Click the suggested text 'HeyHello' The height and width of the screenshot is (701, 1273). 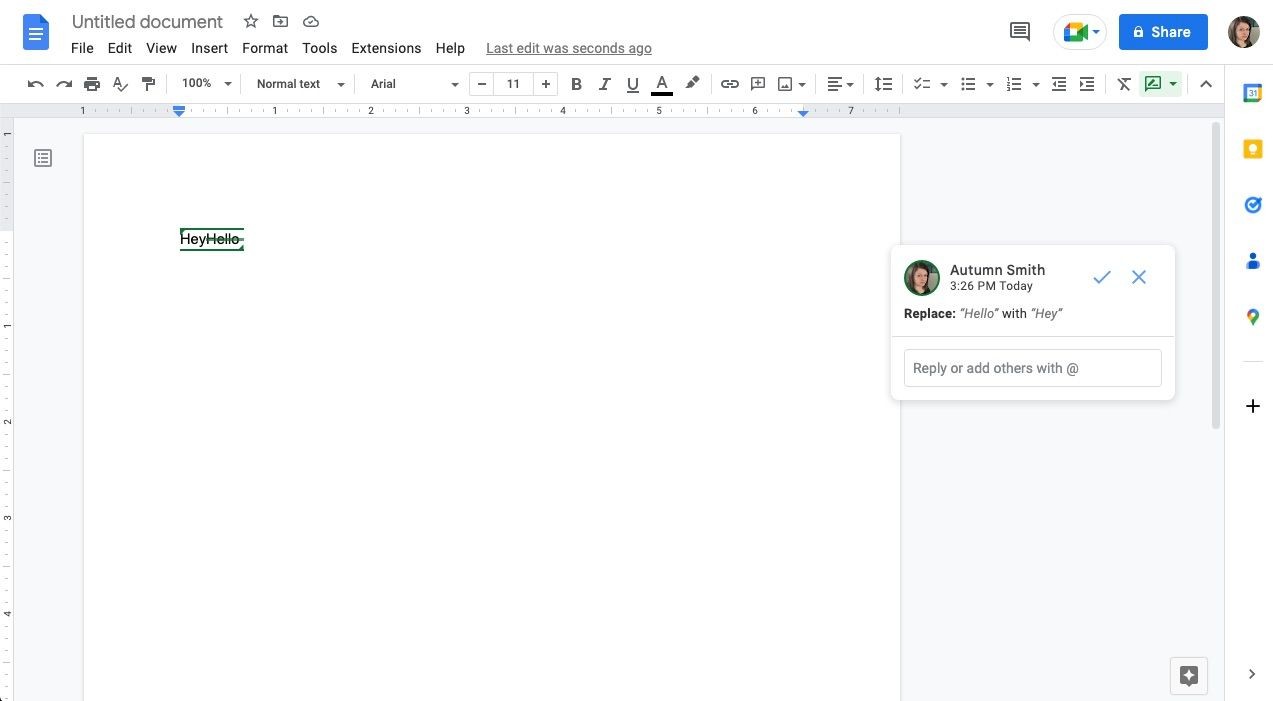pyautogui.click(x=211, y=239)
